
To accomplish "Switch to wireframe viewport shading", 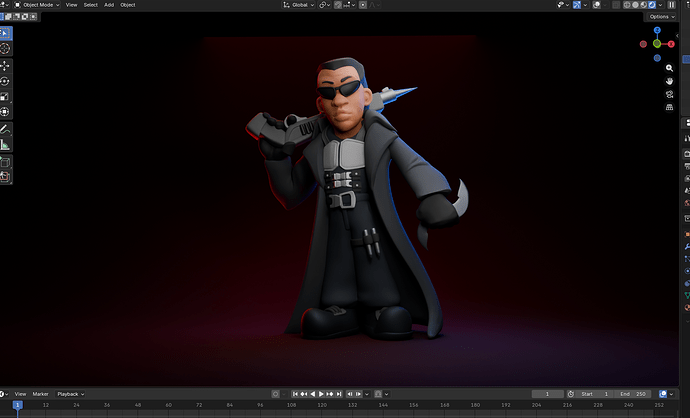I will pos(627,5).
